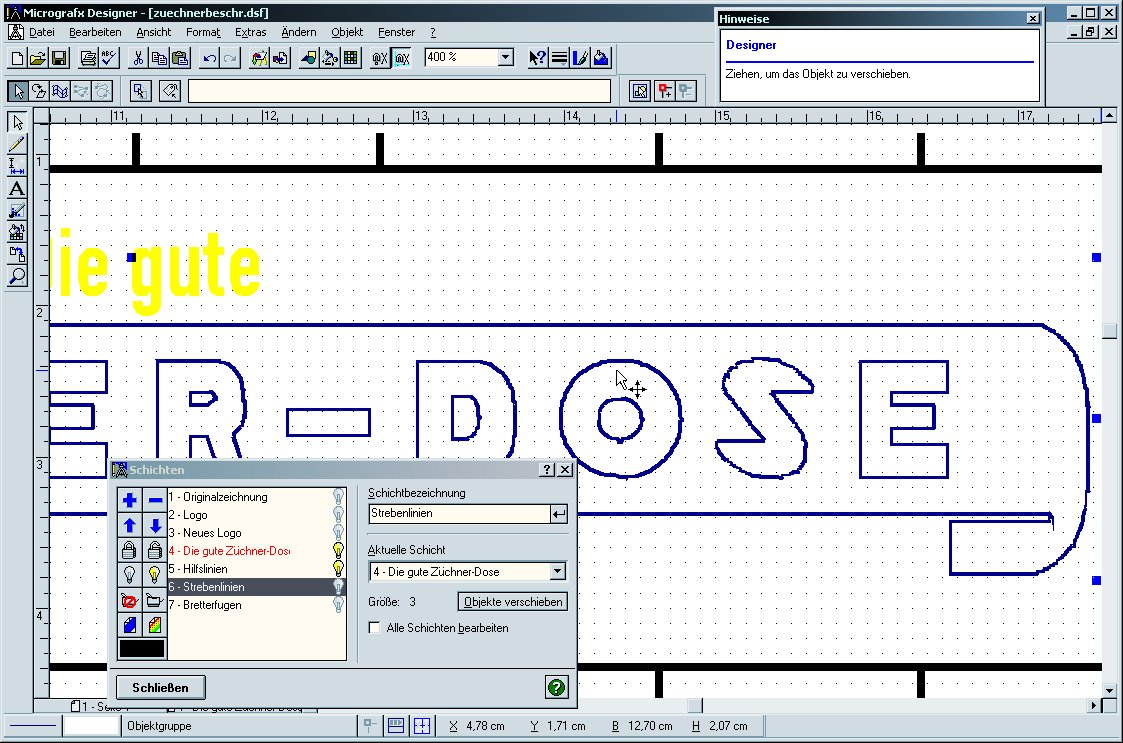Open the 'Objekt' menu

click(x=347, y=32)
